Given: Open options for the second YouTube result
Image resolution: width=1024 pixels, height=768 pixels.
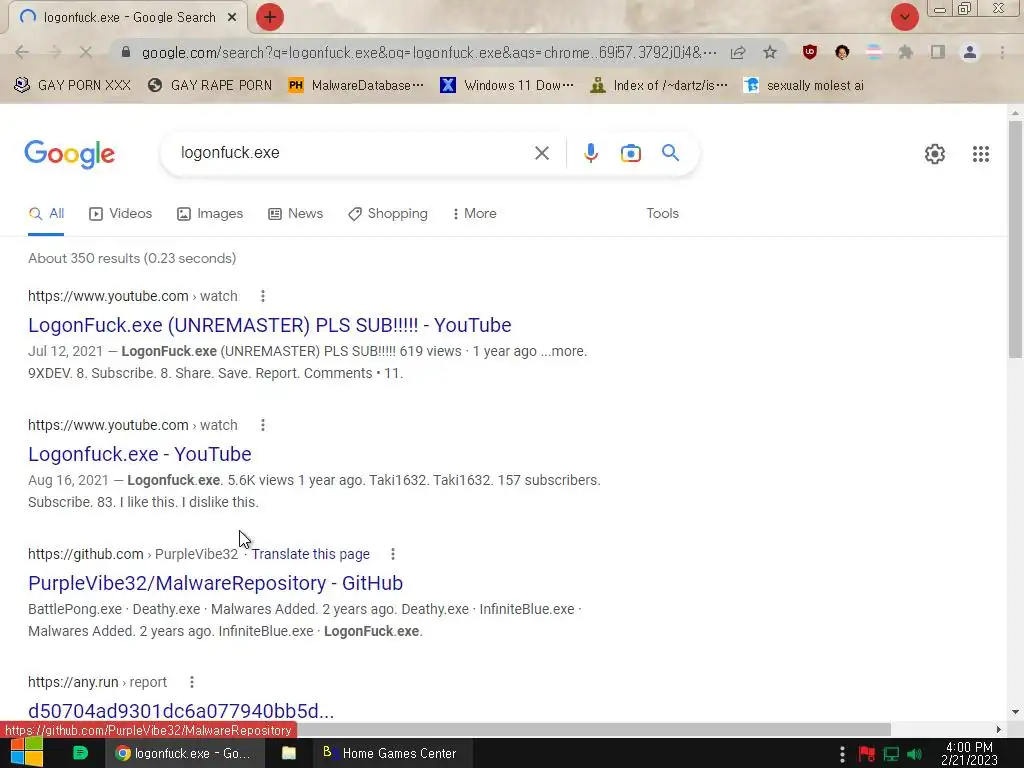Looking at the screenshot, I should coord(263,425).
